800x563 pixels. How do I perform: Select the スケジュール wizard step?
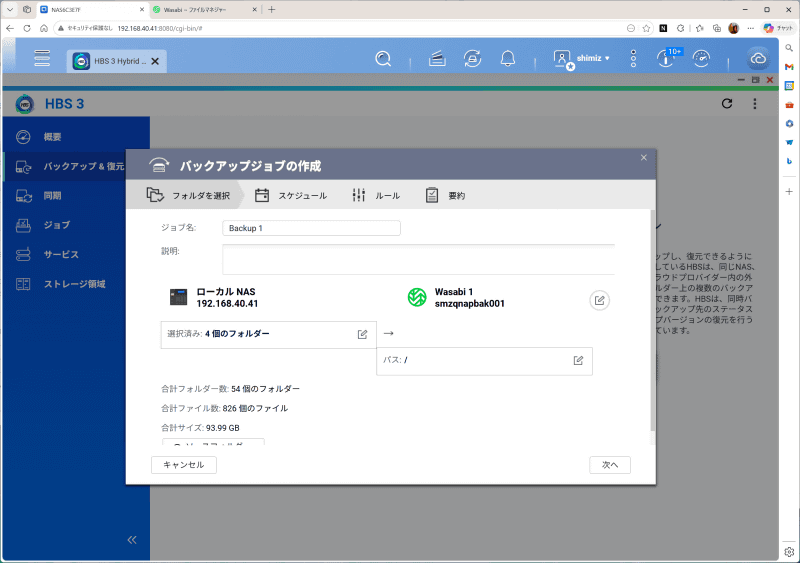pos(291,195)
